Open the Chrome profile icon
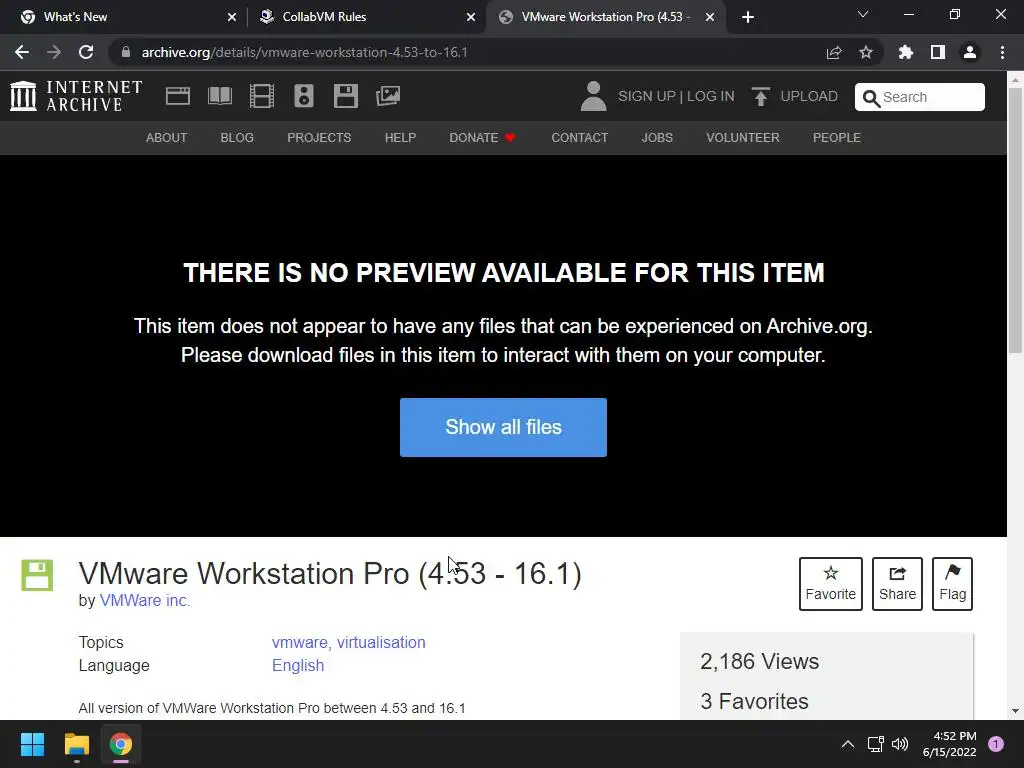The image size is (1024, 768). pos(970,52)
